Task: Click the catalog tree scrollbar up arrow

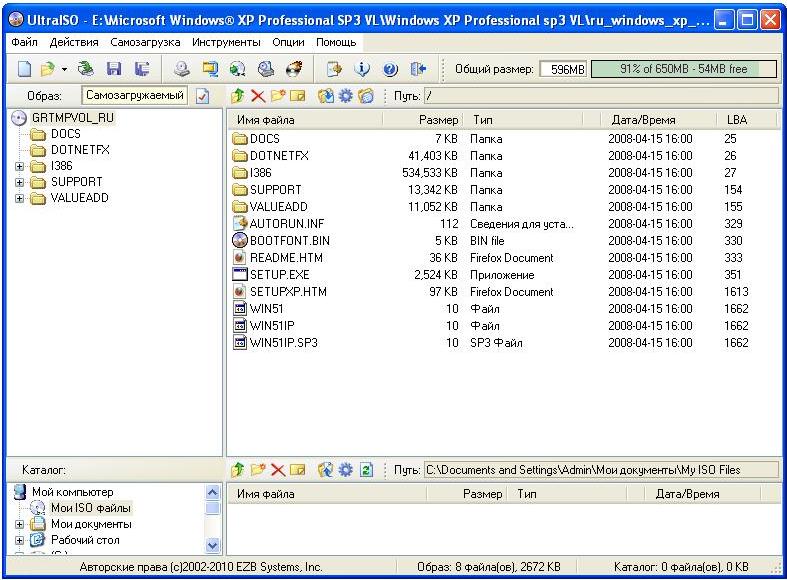Action: [212, 492]
